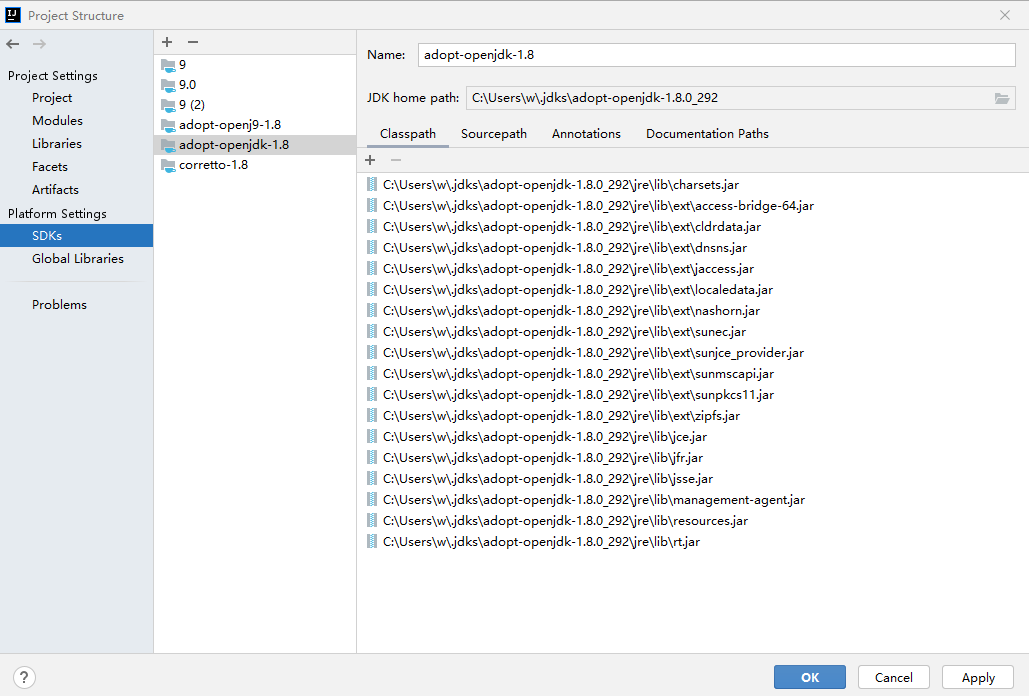
Task: Click the jar icon beside charsets.jar
Action: pos(372,184)
